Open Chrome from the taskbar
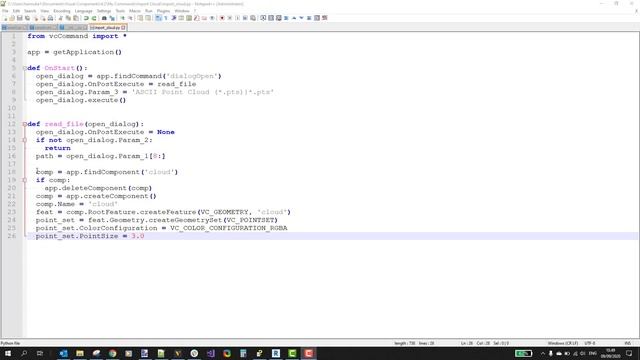640x360 pixels. click(112, 353)
